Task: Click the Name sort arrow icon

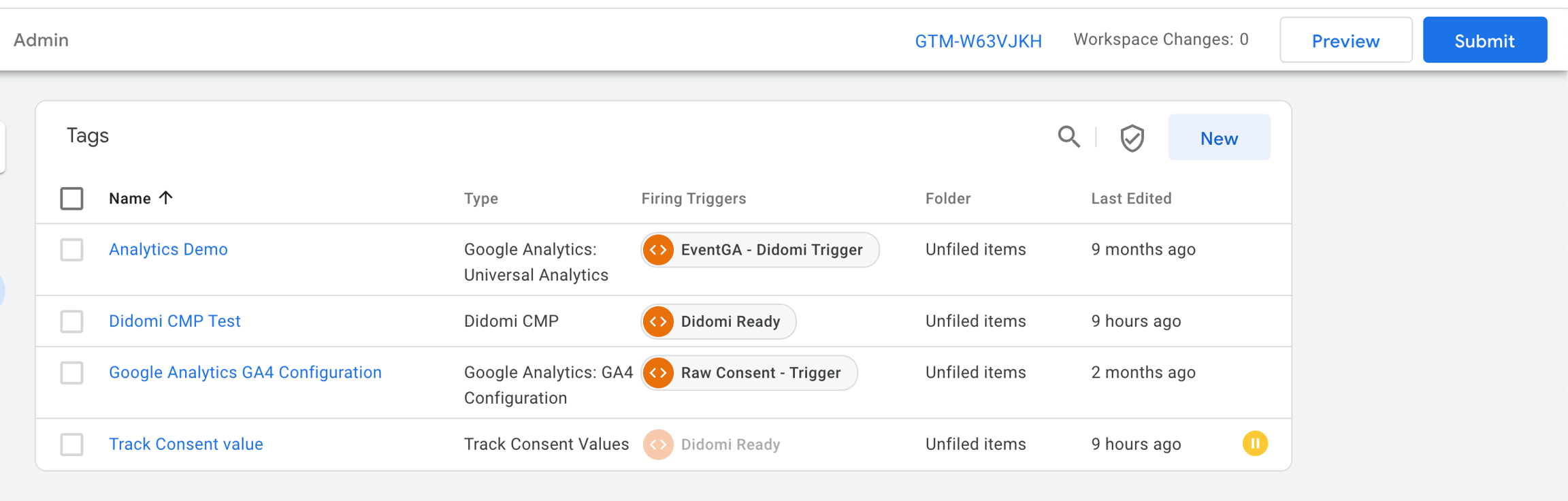Action: pyautogui.click(x=165, y=198)
